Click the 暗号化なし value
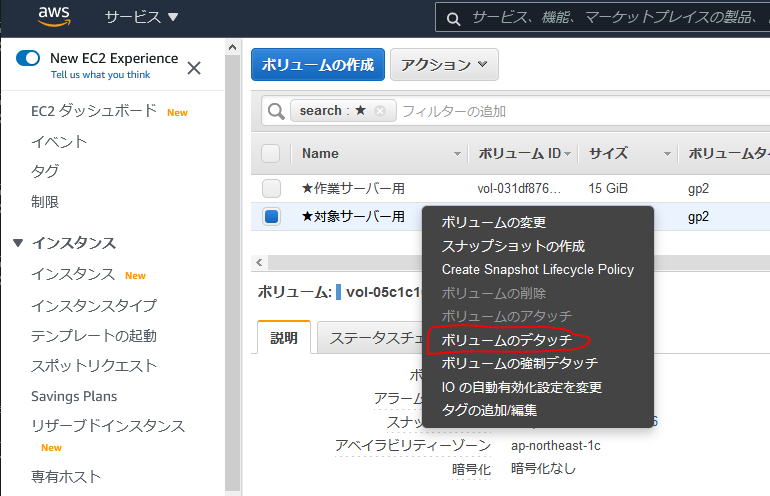The height and width of the screenshot is (496, 770). 543,468
